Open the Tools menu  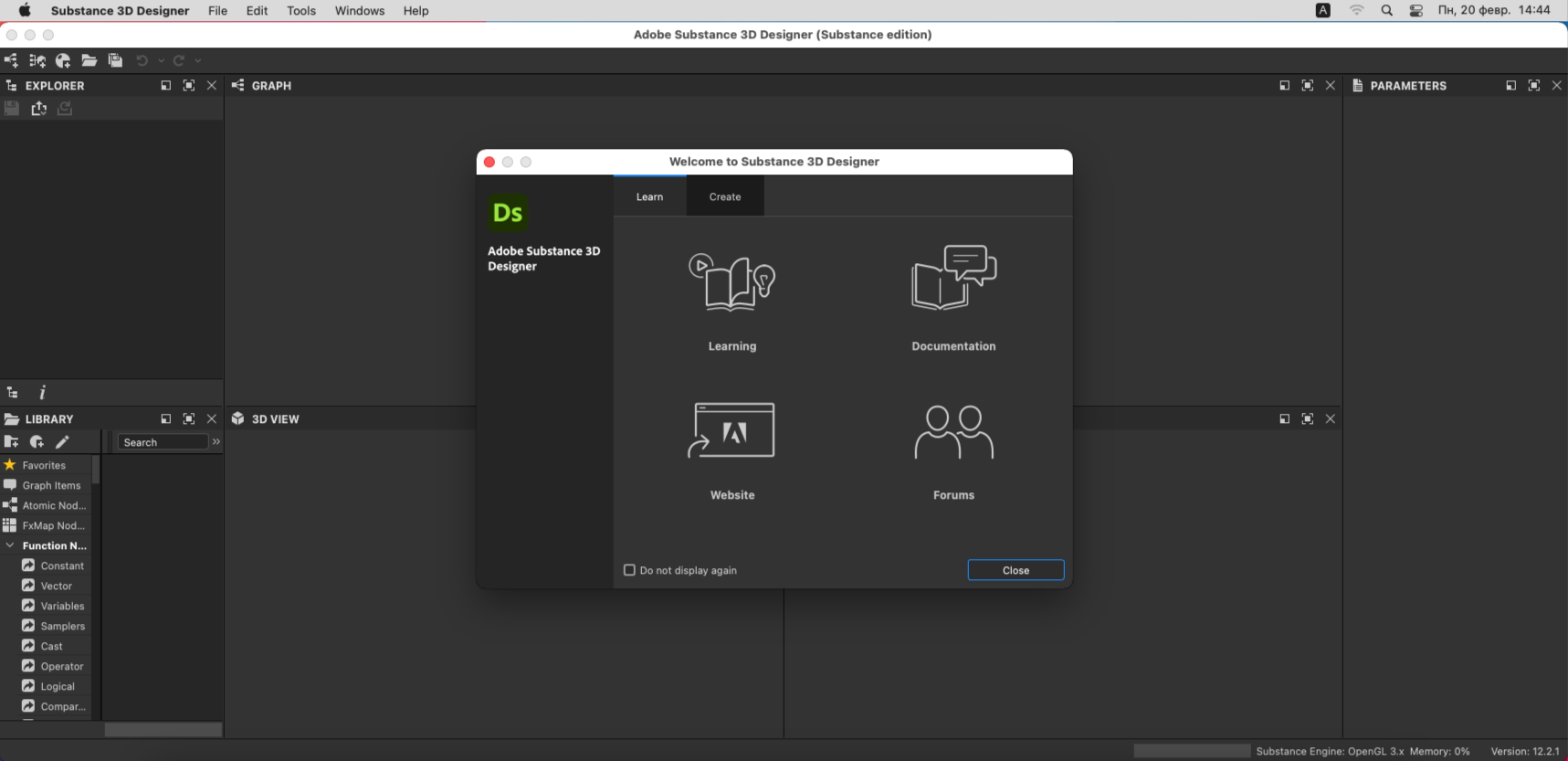[x=301, y=11]
